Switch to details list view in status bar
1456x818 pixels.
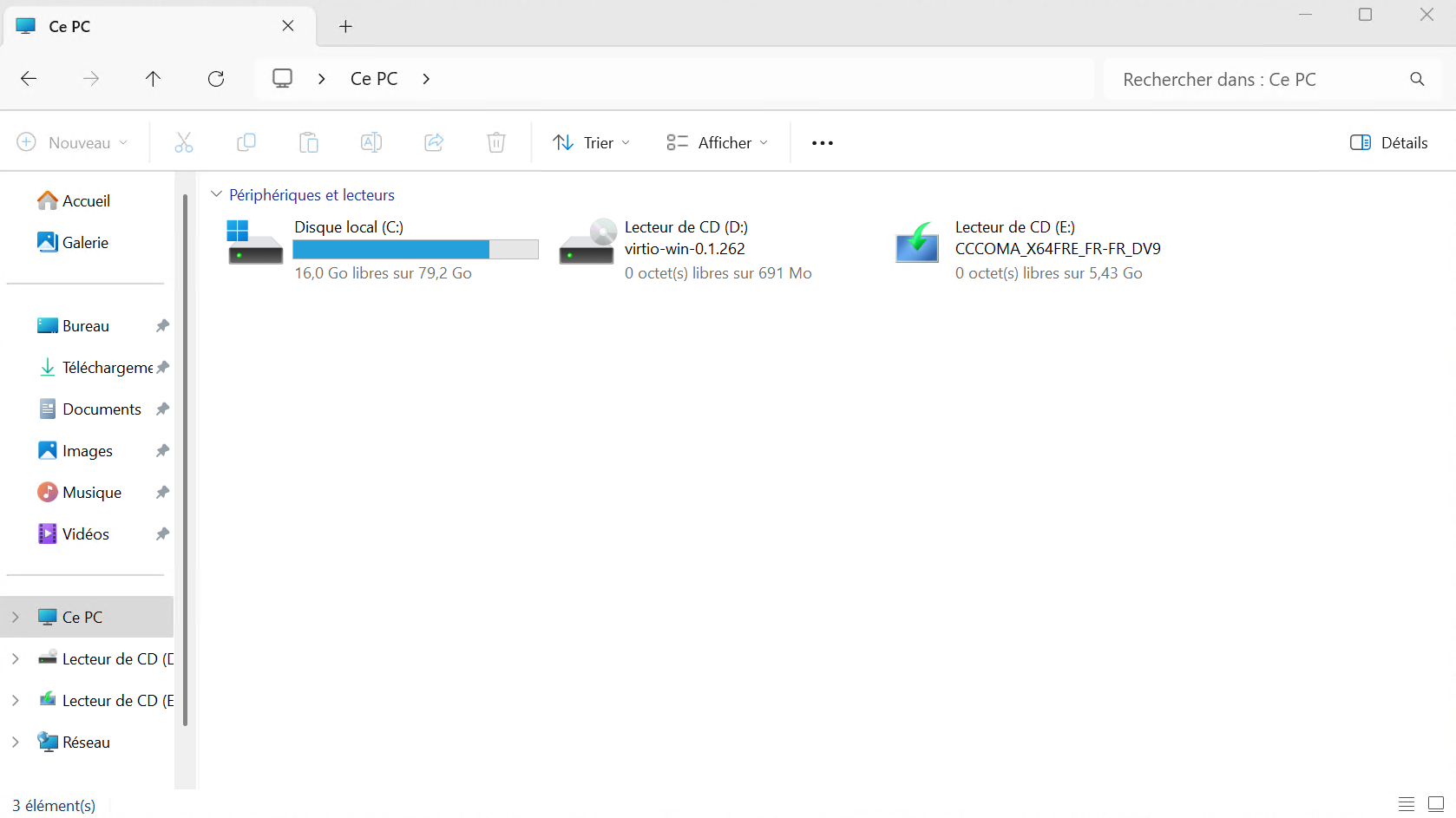[x=1407, y=804]
